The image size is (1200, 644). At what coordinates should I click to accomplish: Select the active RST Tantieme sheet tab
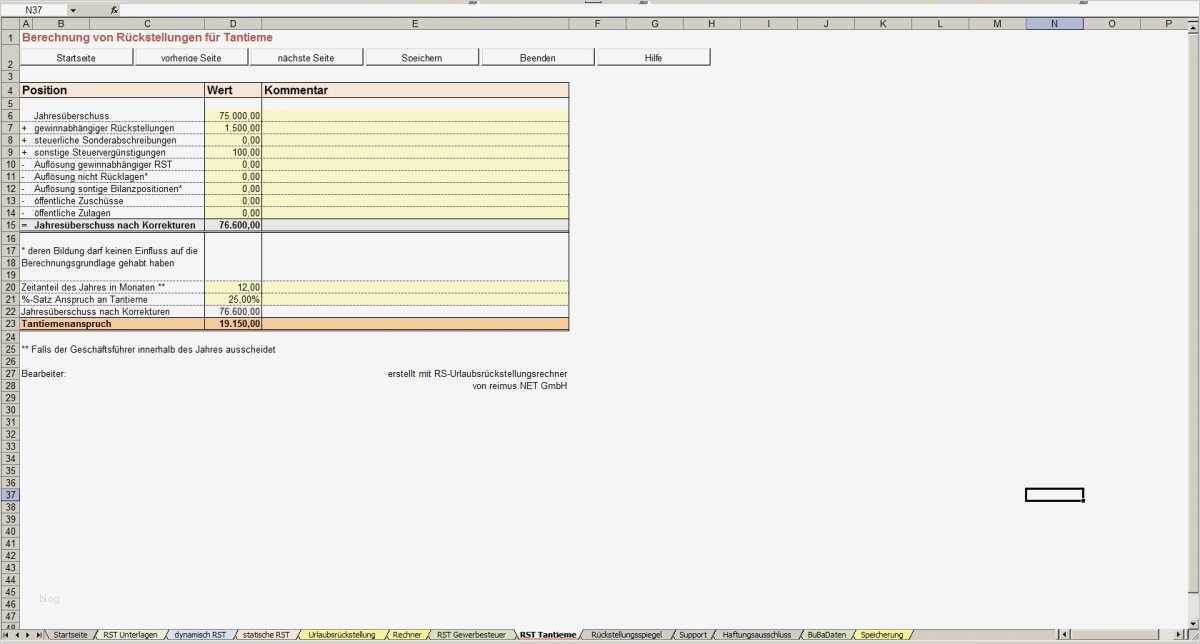click(x=548, y=635)
